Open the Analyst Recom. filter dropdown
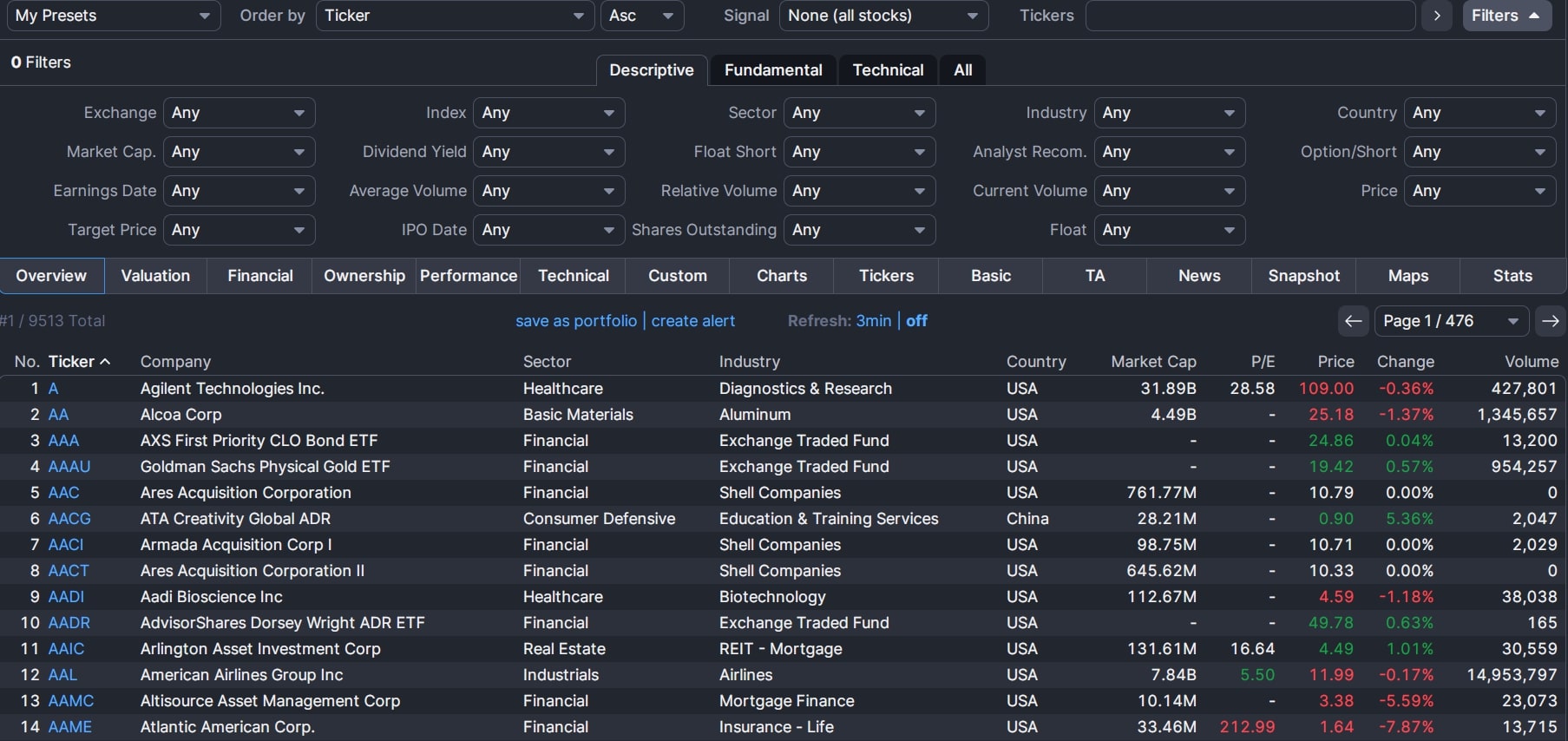 pos(1170,152)
